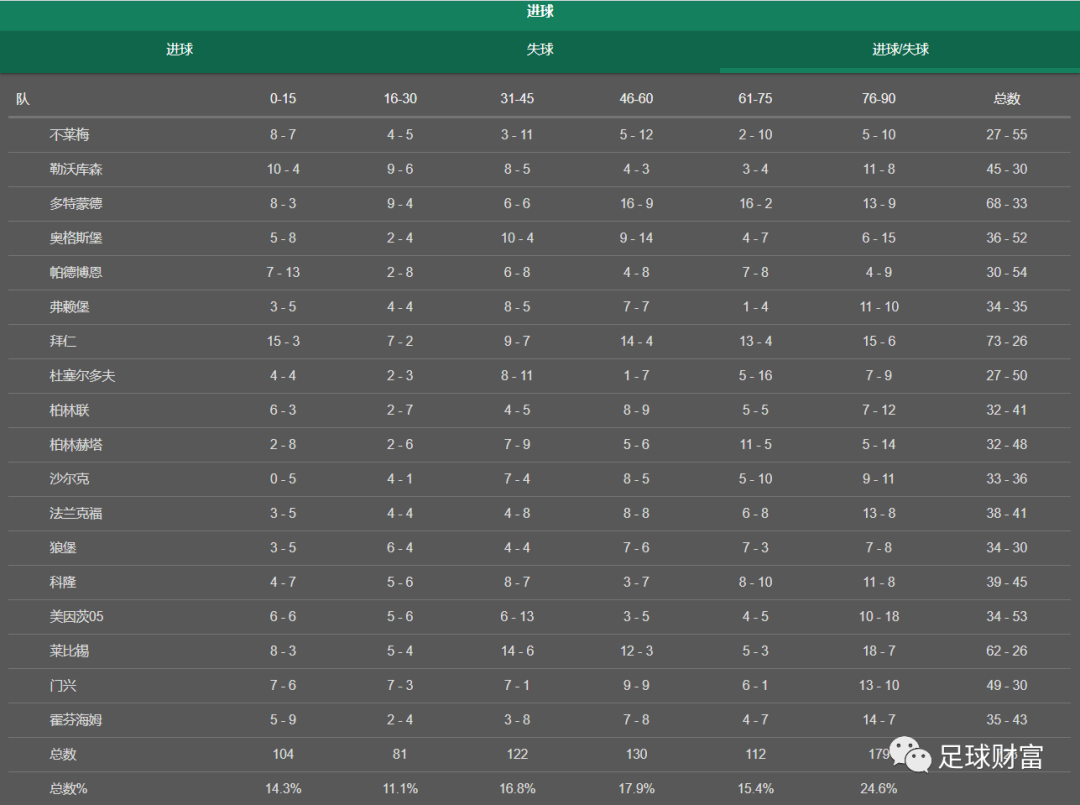Click 不莱梅 total value 27 - 55
The height and width of the screenshot is (805, 1080).
(1006, 135)
